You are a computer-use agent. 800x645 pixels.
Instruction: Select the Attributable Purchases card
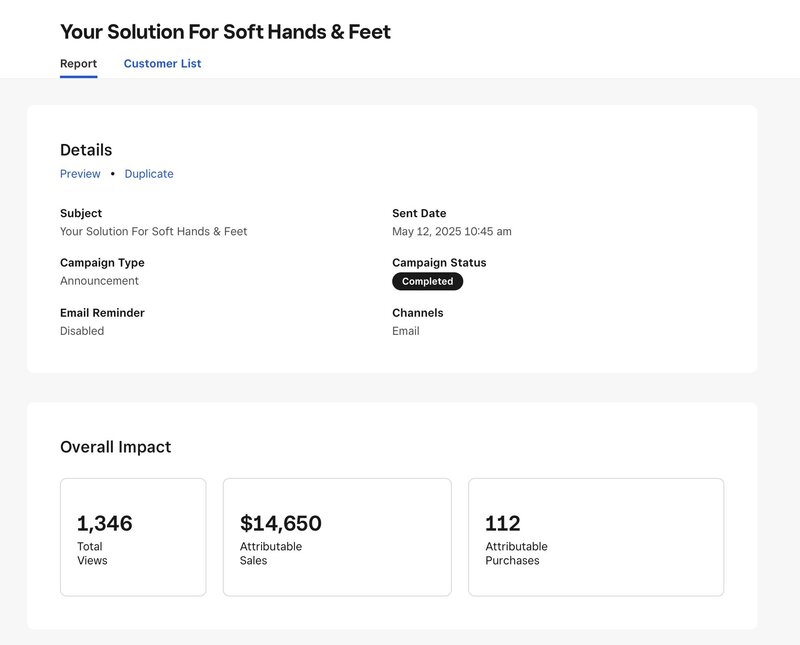[x=596, y=537]
